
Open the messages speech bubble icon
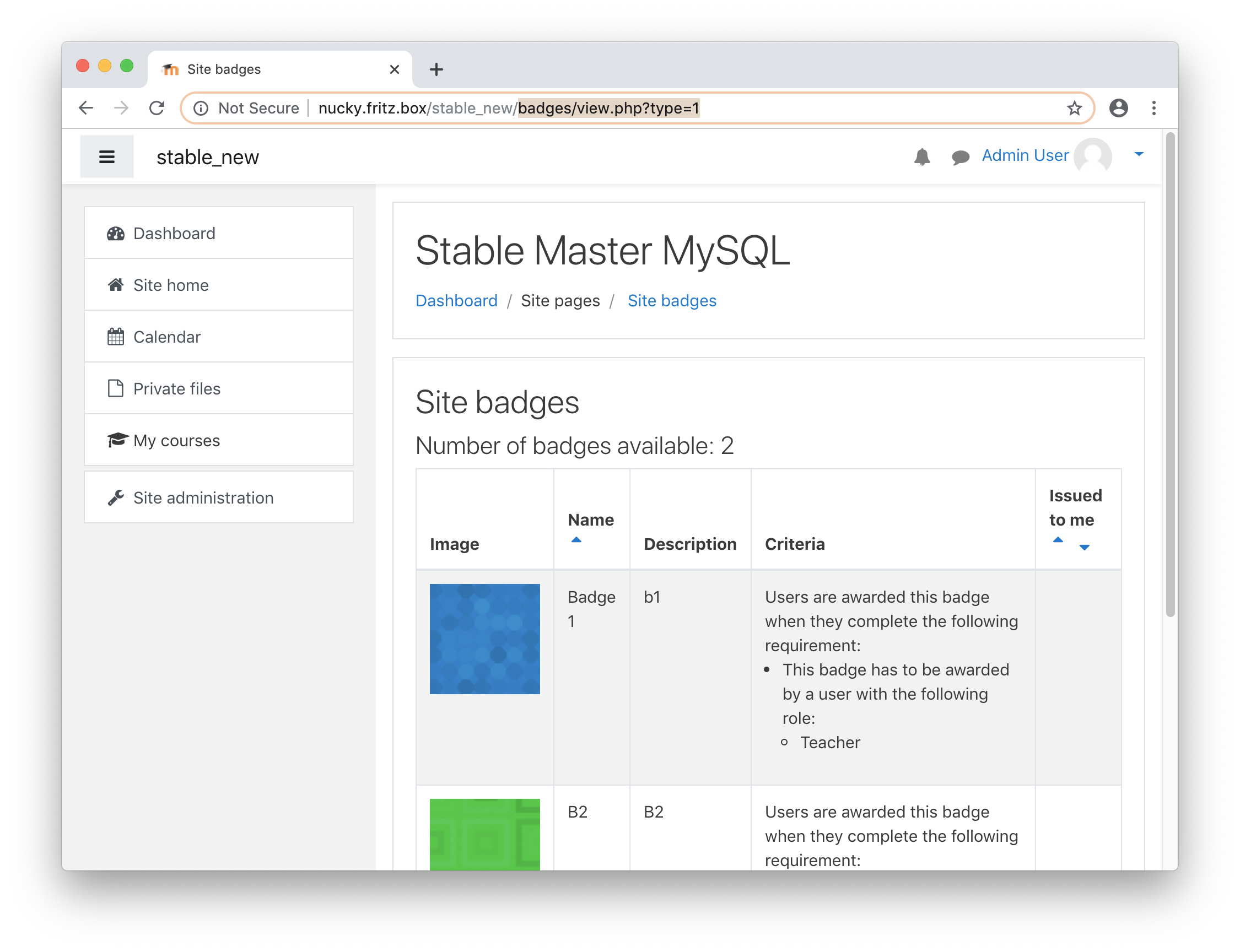[x=960, y=157]
